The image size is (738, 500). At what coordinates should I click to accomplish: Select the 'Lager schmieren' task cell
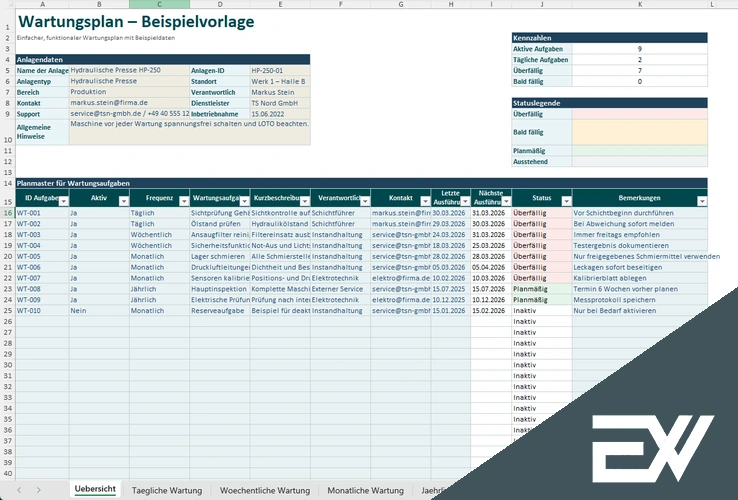tap(220, 257)
